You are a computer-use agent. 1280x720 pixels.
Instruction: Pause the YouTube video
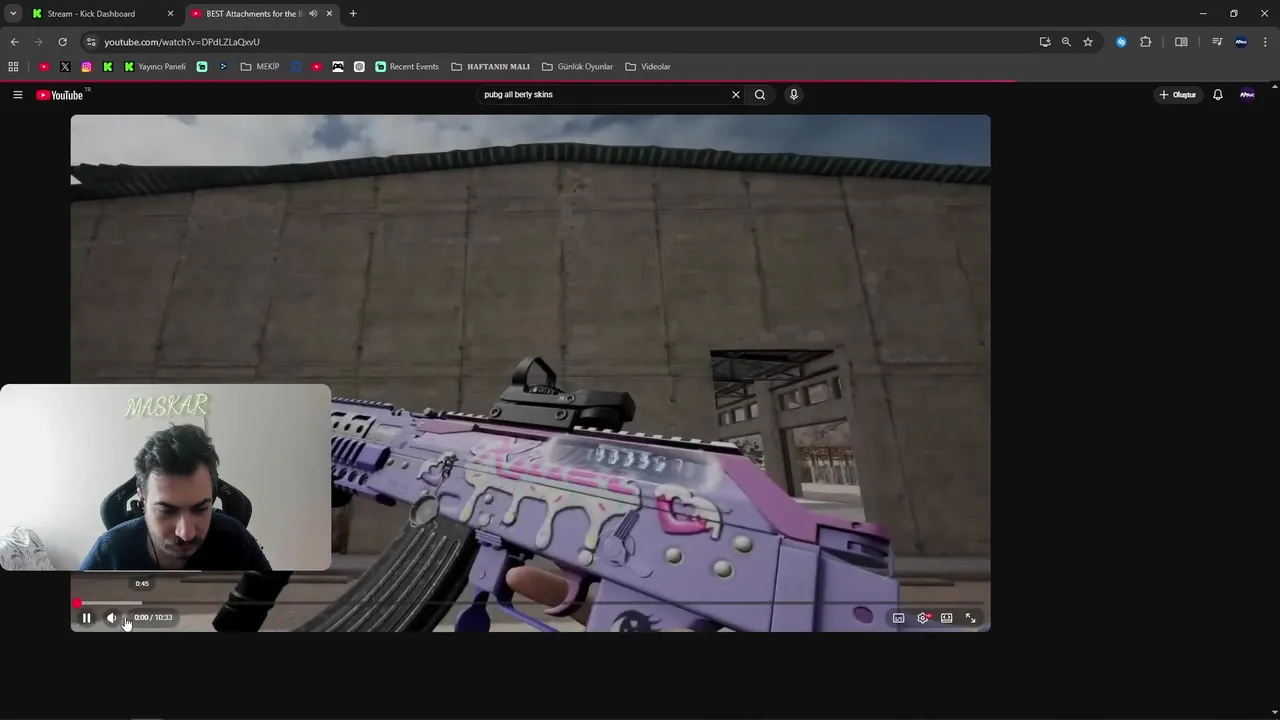point(86,618)
